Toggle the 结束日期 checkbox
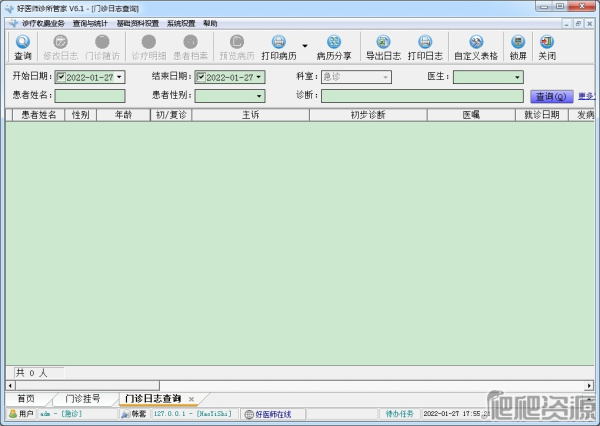Screen dimensions: 600x426 (201, 77)
